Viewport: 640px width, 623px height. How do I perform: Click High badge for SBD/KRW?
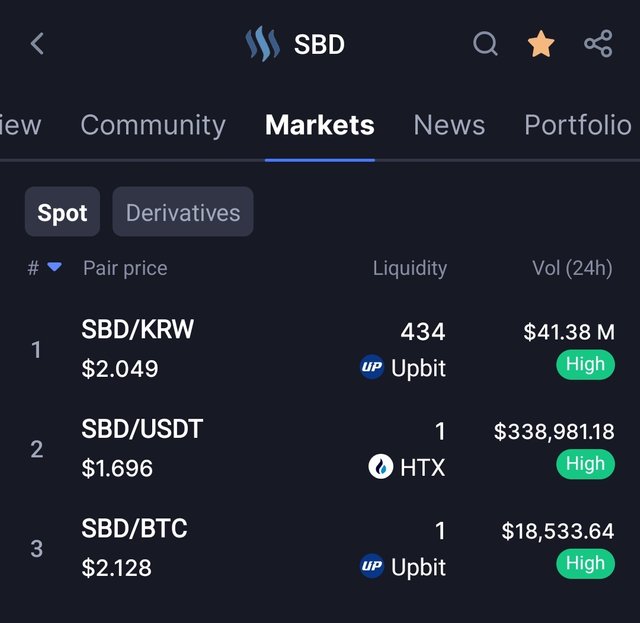pos(585,365)
